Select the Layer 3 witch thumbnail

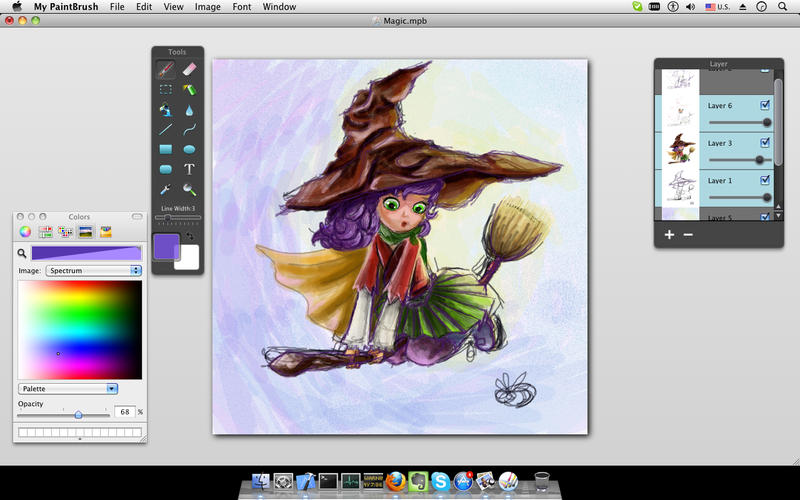coord(680,149)
